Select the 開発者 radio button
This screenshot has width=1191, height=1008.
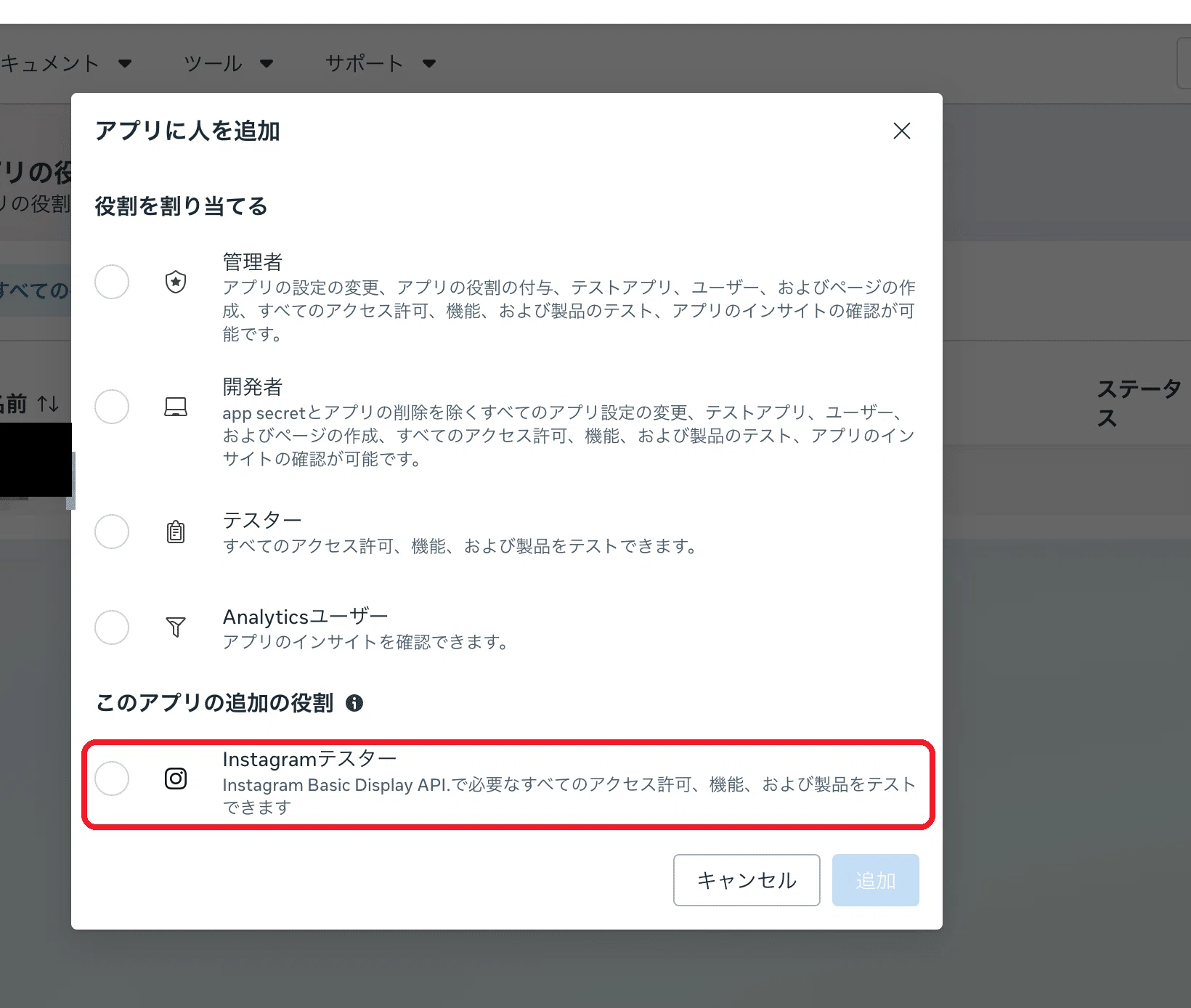coord(112,407)
